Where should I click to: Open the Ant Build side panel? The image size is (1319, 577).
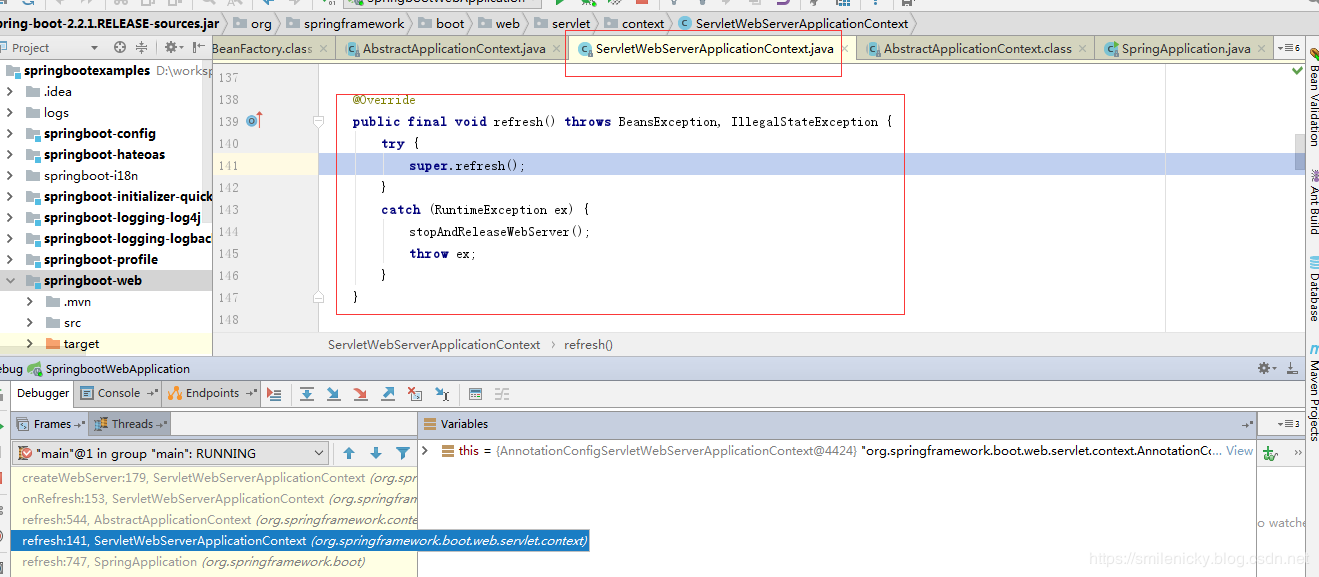[1313, 202]
